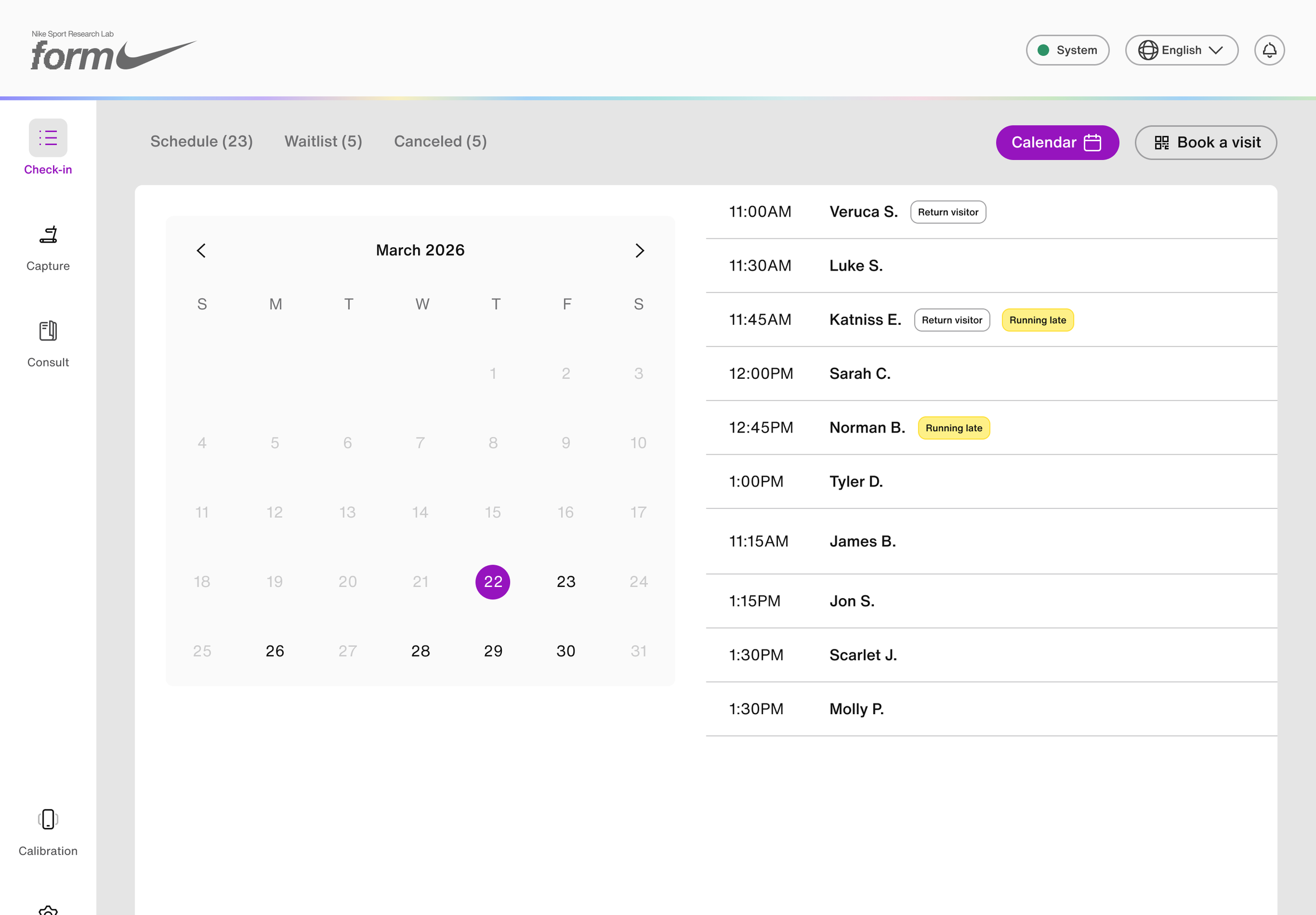Open Katniss E. 11:45AM appointment

tap(991, 320)
